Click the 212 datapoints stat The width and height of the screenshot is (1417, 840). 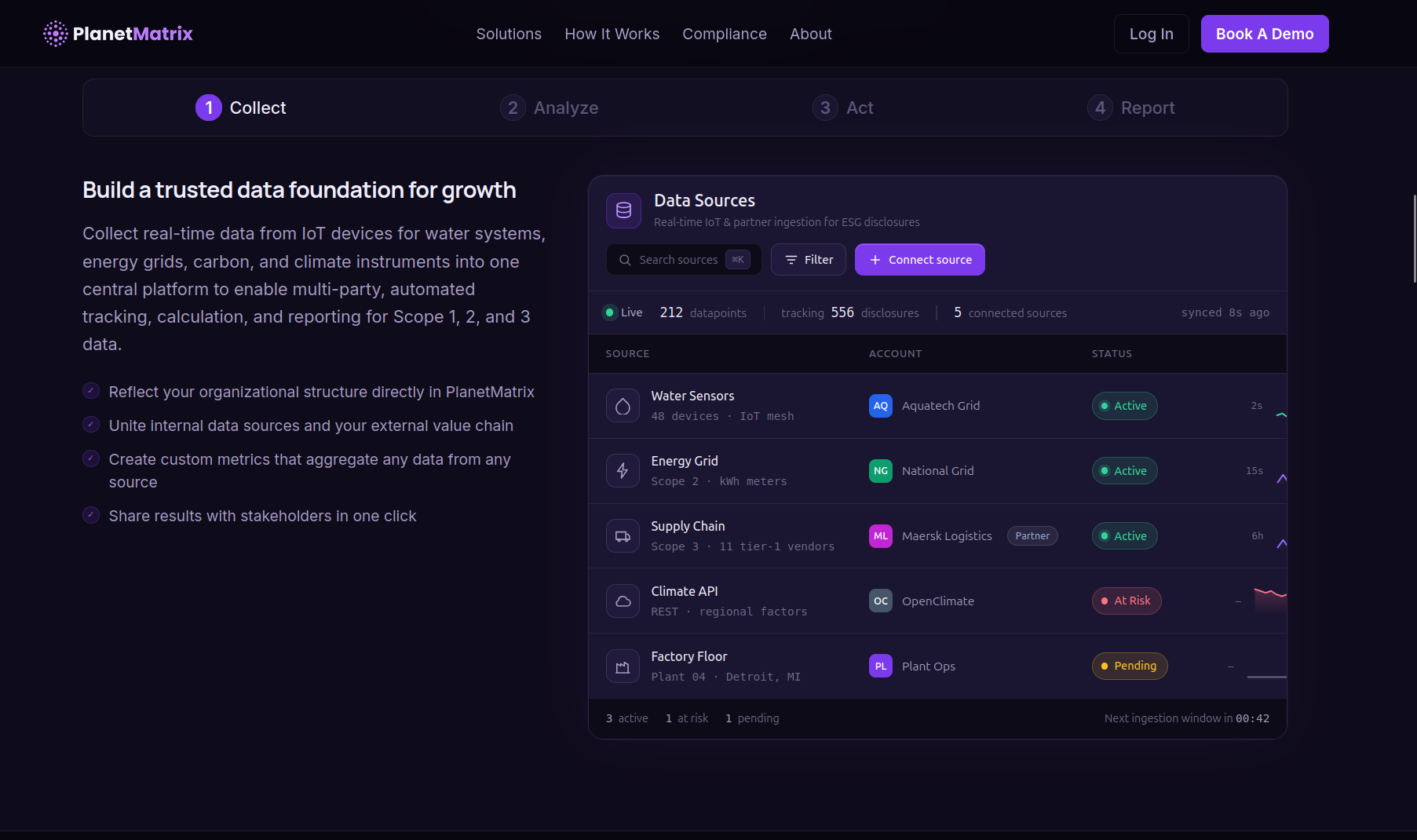click(703, 312)
